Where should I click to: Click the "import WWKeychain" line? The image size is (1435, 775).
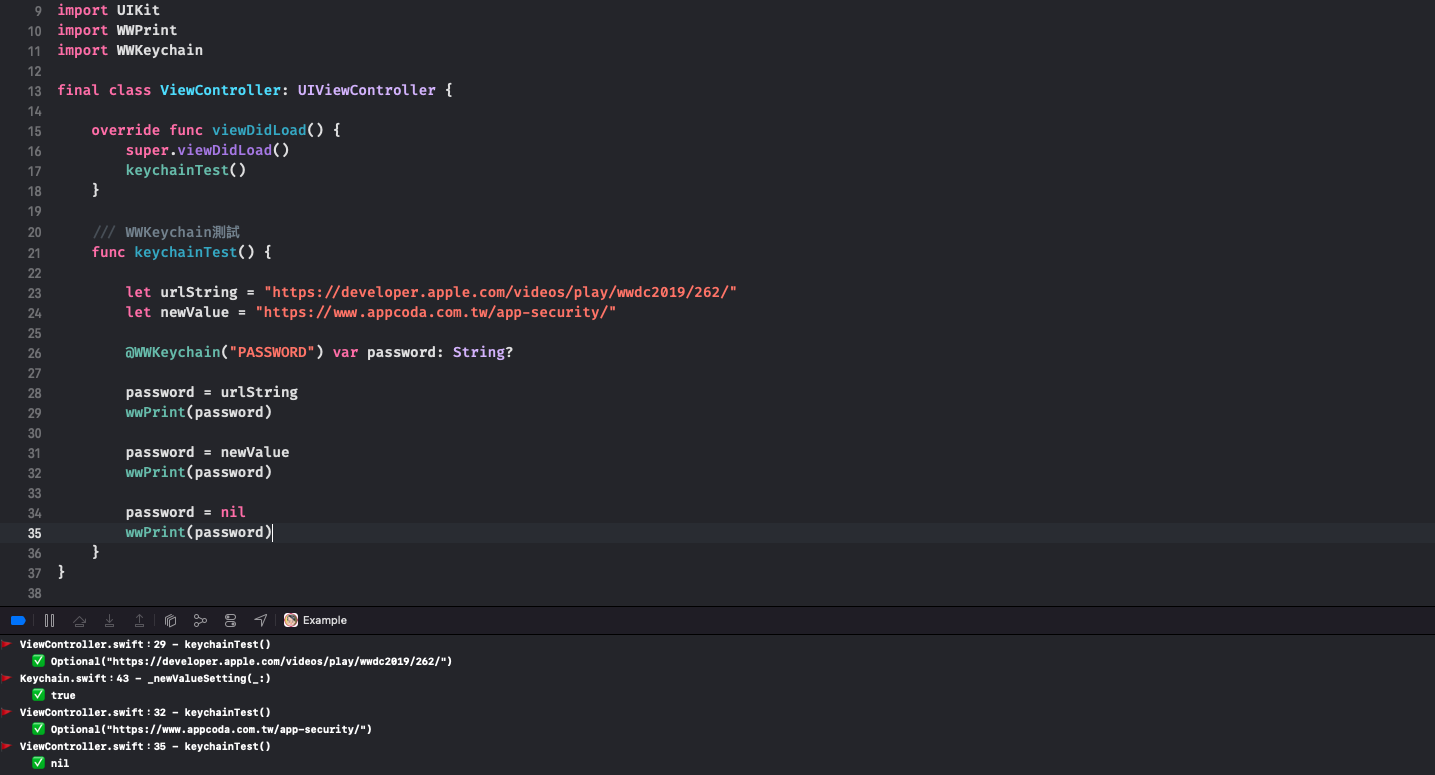130,50
